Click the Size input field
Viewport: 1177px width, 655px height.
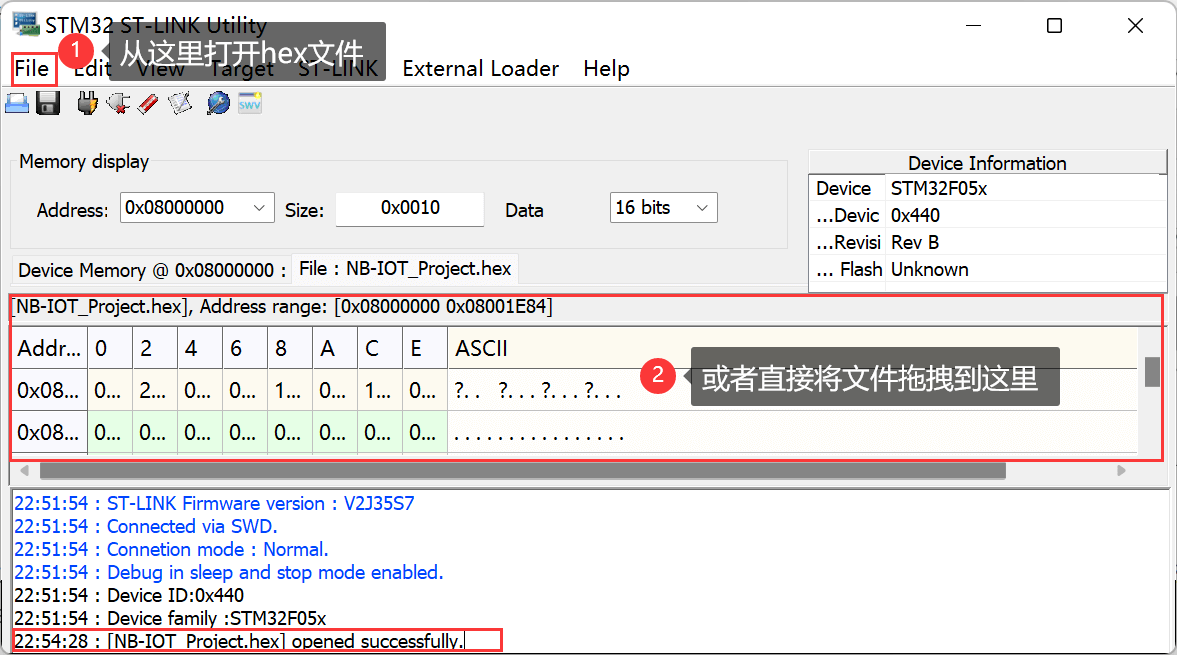[x=409, y=208]
